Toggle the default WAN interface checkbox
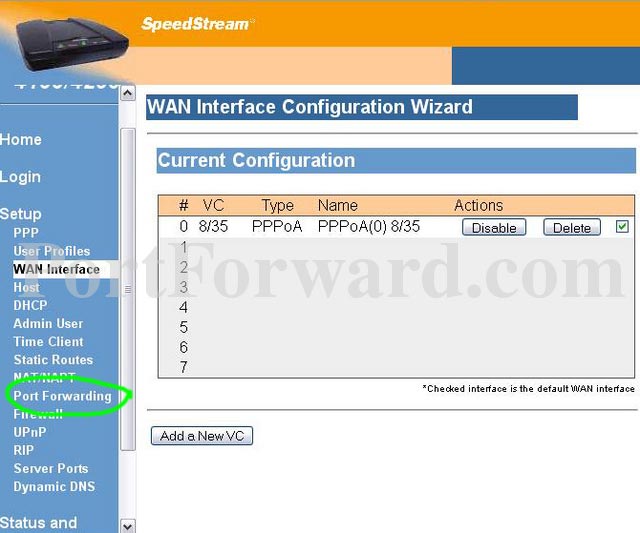The width and height of the screenshot is (640, 533). pos(622,227)
